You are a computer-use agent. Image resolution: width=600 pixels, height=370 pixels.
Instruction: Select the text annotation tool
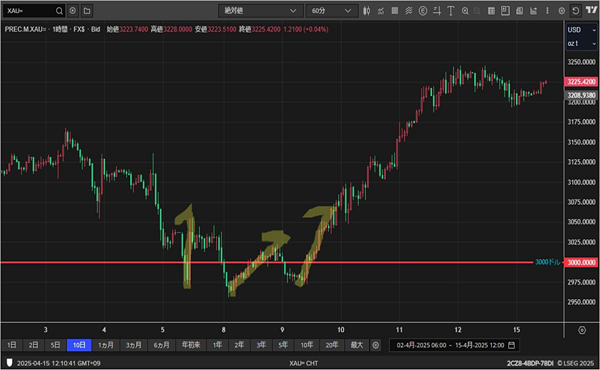click(451, 11)
